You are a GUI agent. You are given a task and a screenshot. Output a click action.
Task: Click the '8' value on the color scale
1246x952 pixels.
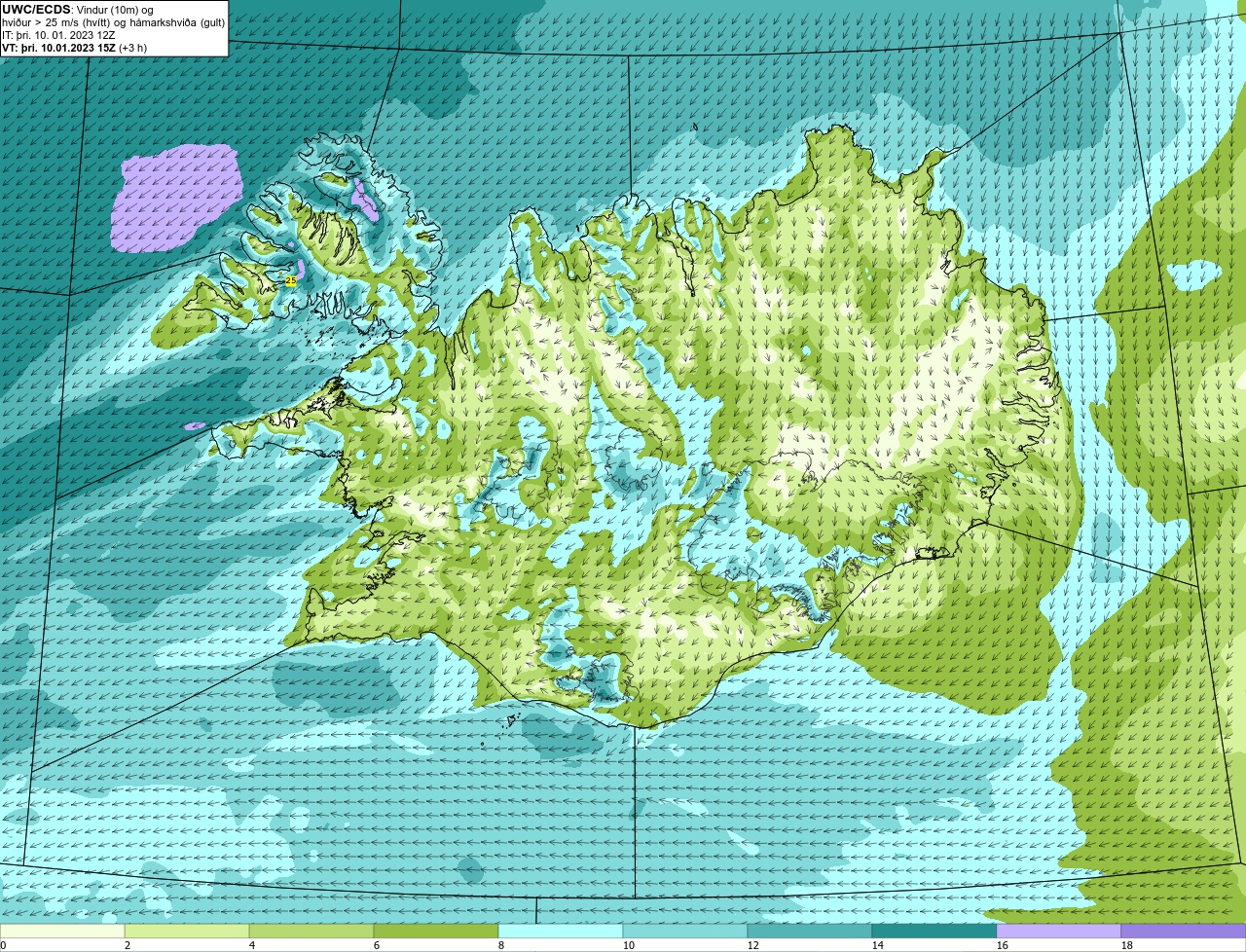click(x=501, y=945)
